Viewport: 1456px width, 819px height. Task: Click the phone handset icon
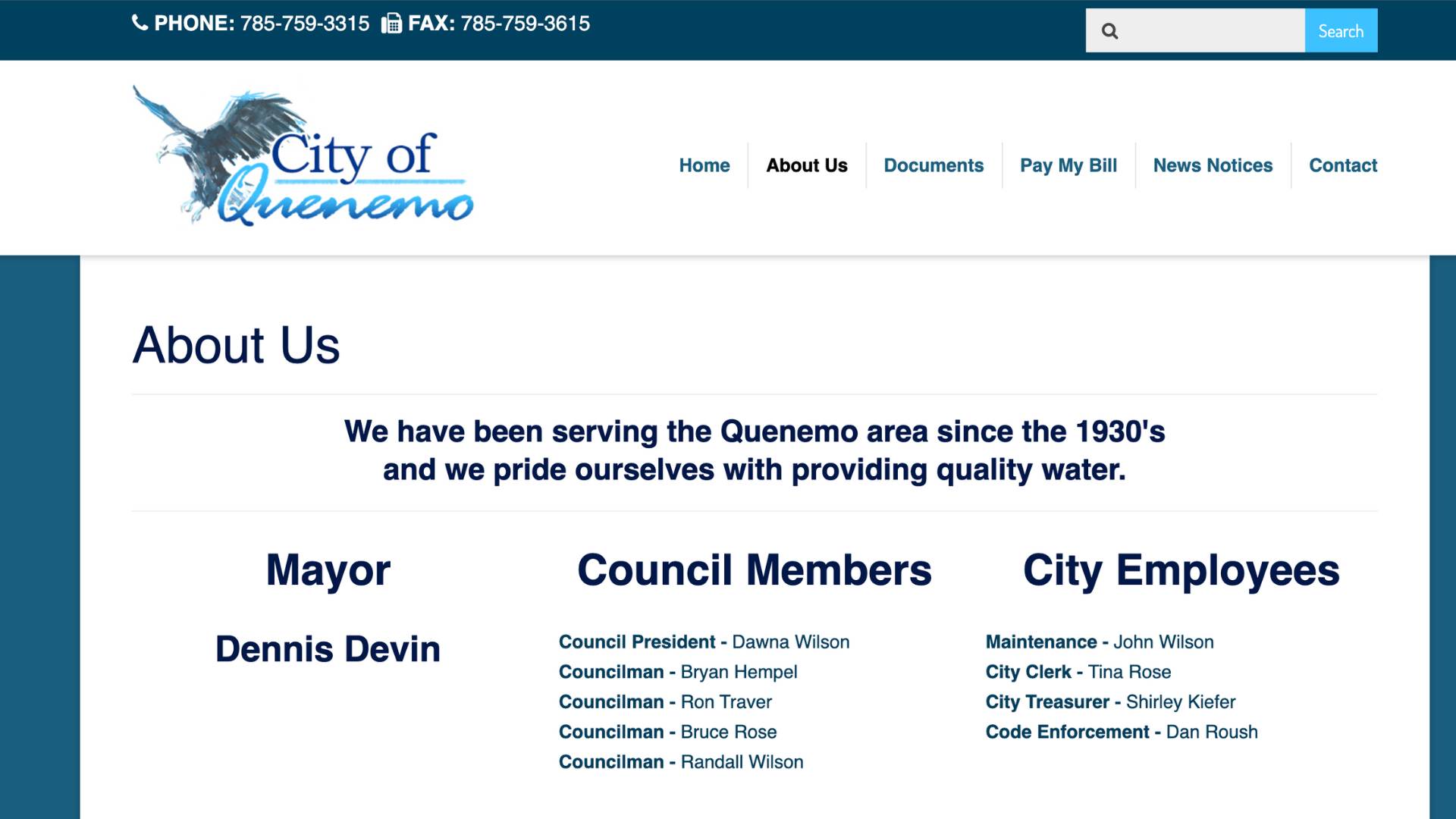pyautogui.click(x=140, y=23)
